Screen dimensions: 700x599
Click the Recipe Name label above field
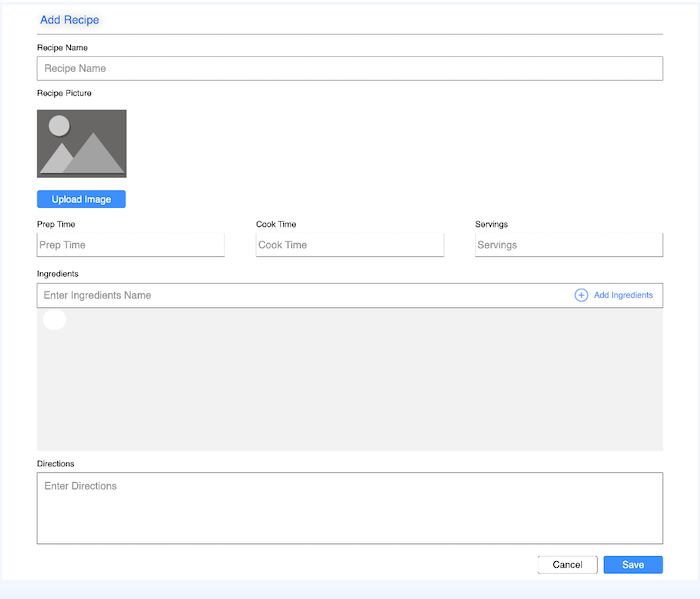pyautogui.click(x=62, y=47)
